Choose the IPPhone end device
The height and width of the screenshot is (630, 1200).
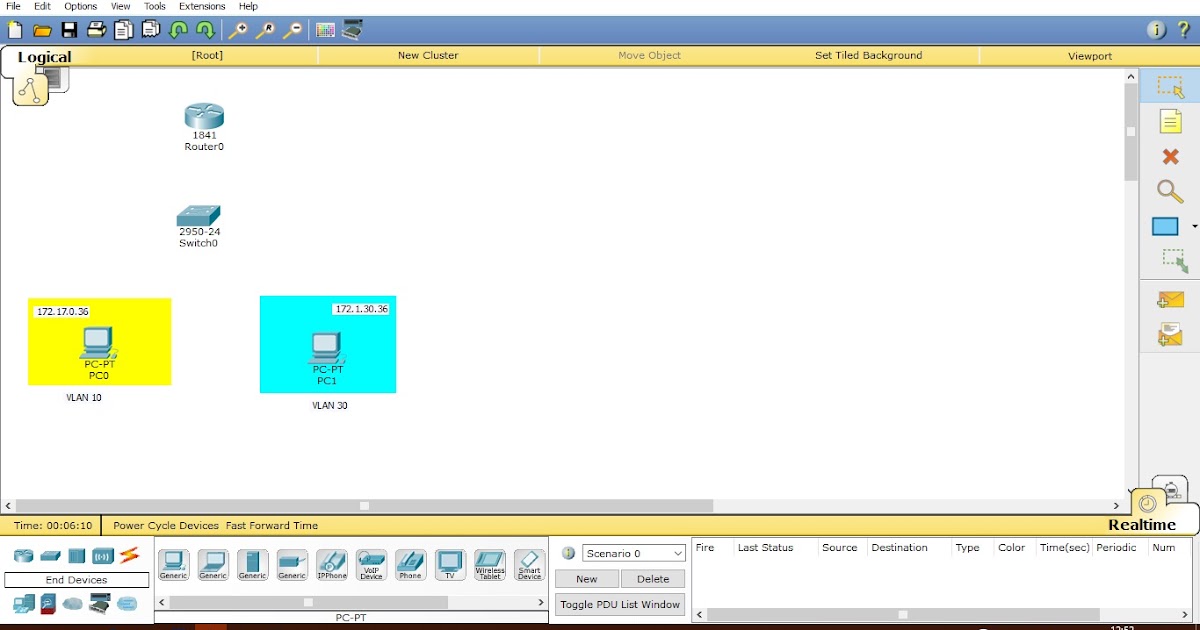point(331,563)
